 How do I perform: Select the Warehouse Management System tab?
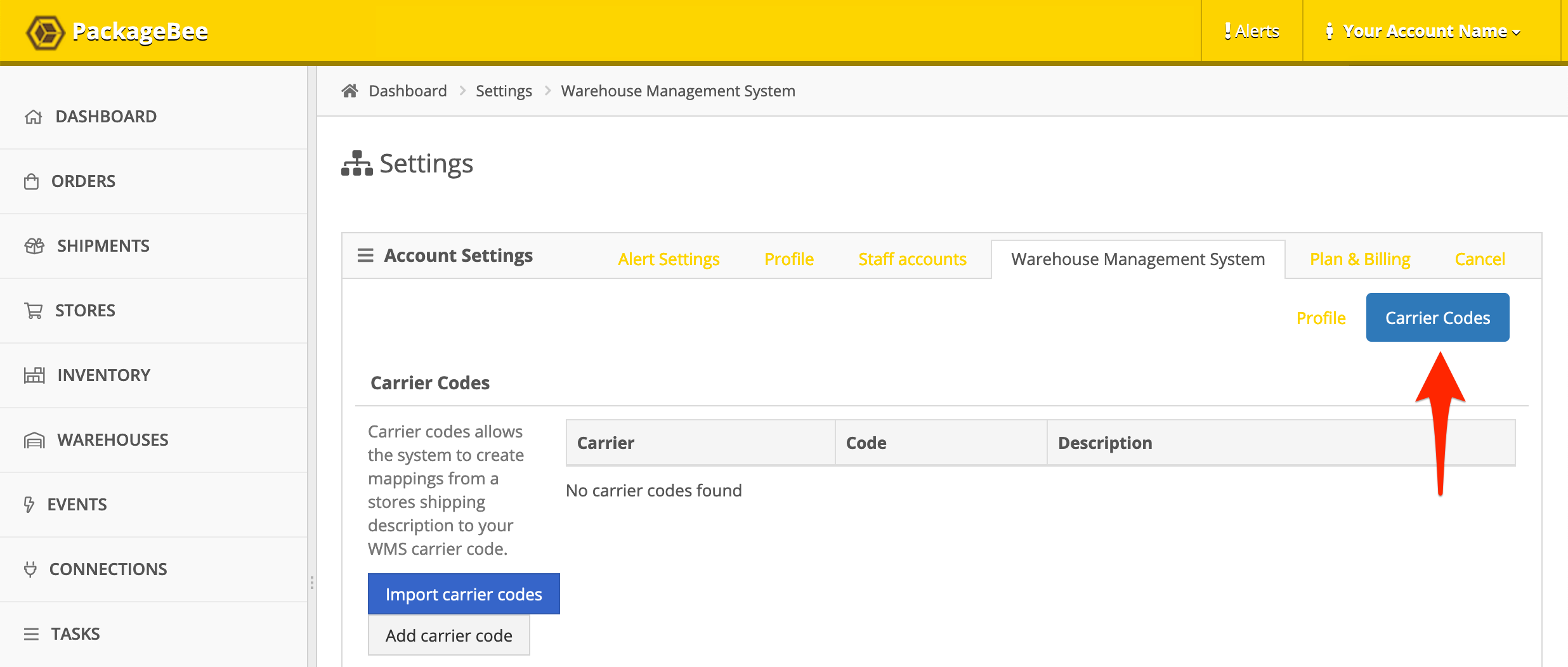pos(1138,259)
